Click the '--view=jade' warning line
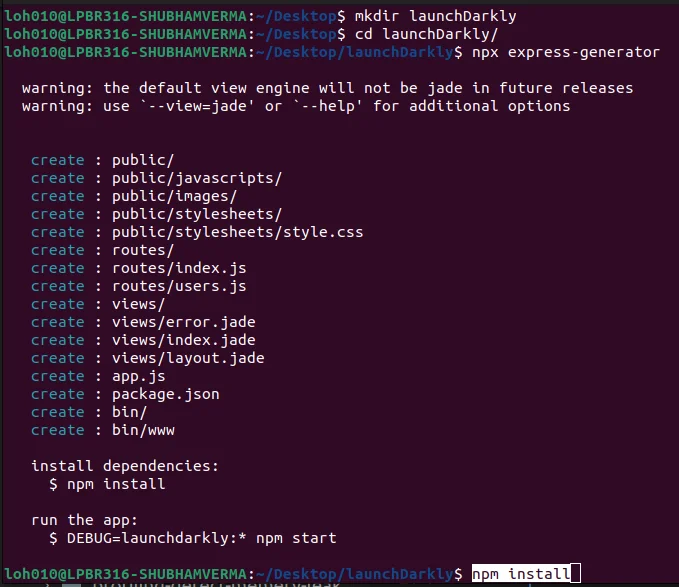Image resolution: width=679 pixels, height=587 pixels. coord(296,106)
